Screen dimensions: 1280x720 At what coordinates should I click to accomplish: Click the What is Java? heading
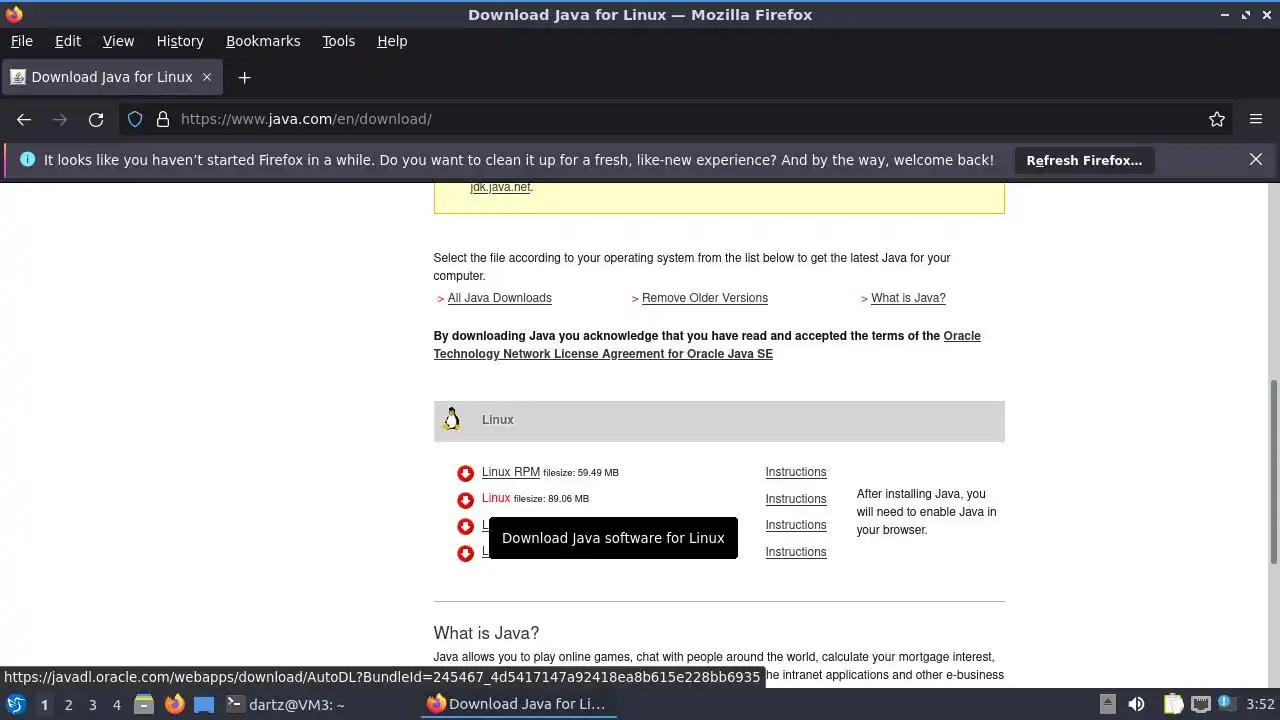point(486,633)
